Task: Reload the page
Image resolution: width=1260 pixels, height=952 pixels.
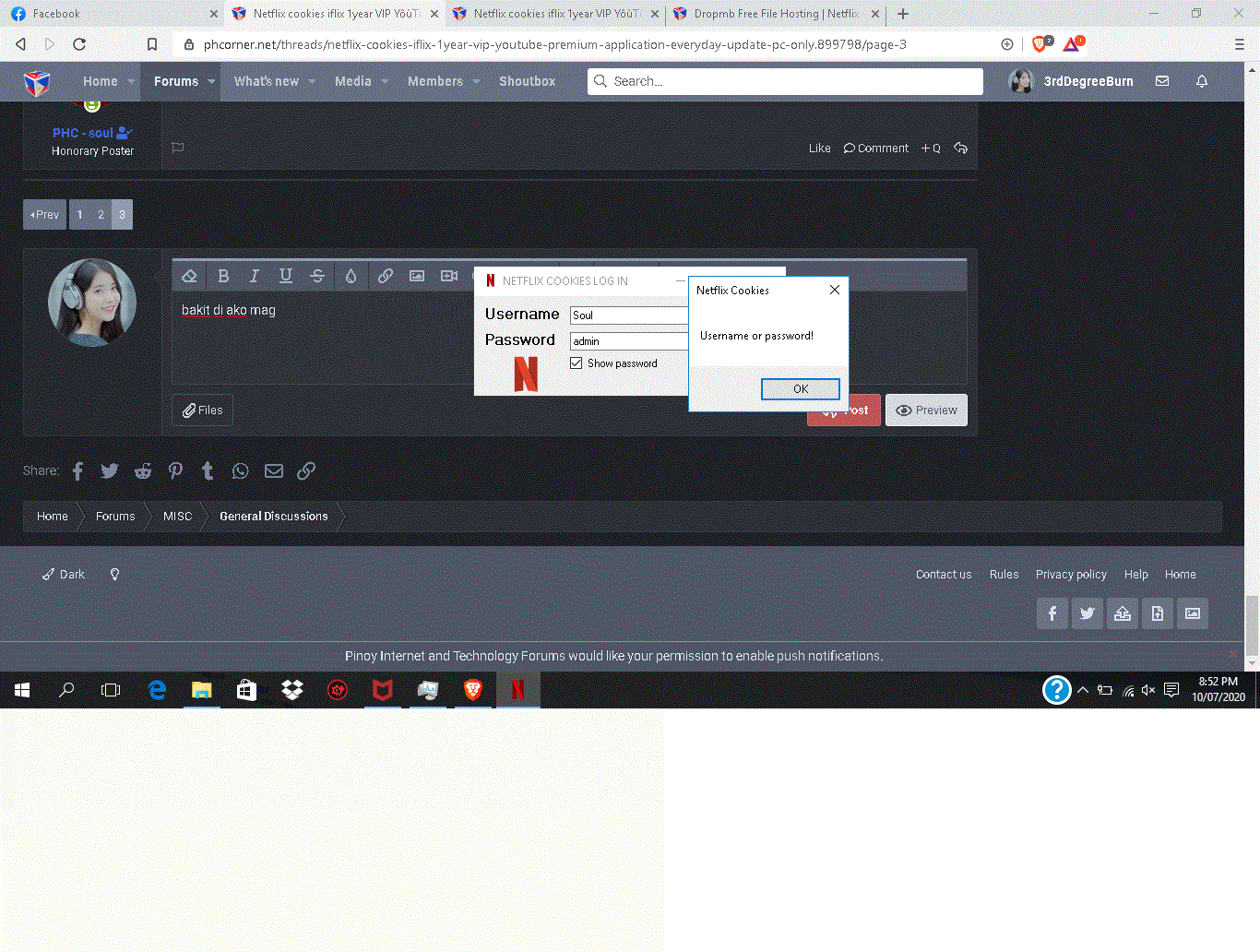Action: [79, 44]
